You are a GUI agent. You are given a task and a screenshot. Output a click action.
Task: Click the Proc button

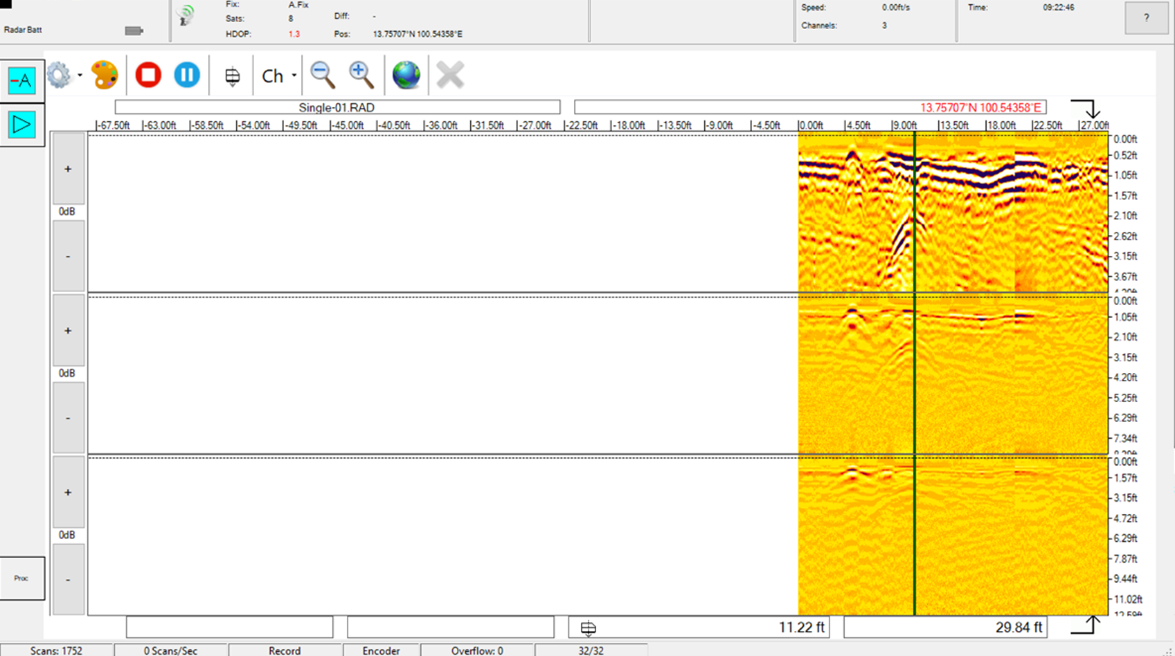[22, 578]
